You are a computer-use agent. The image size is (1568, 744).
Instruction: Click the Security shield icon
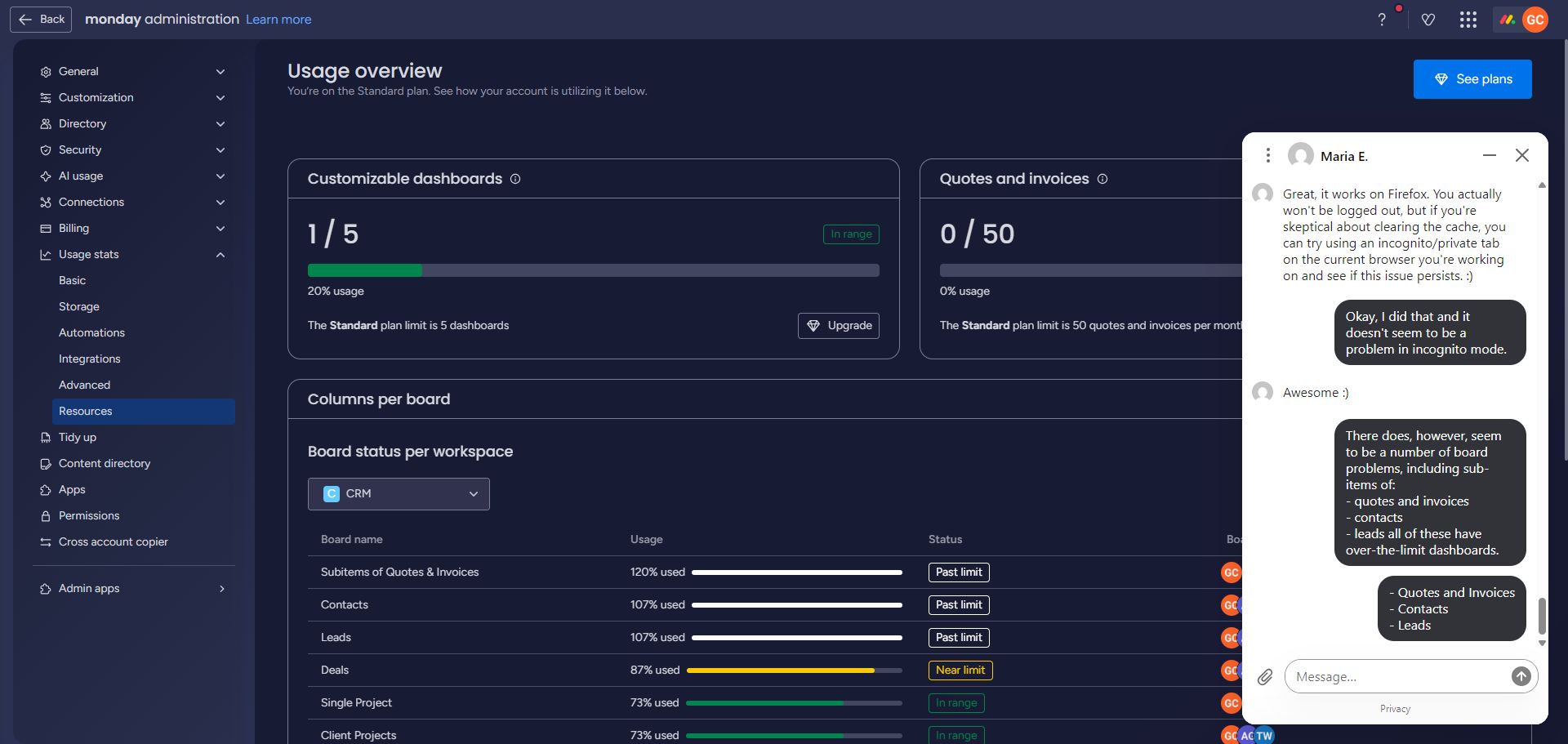tap(46, 150)
